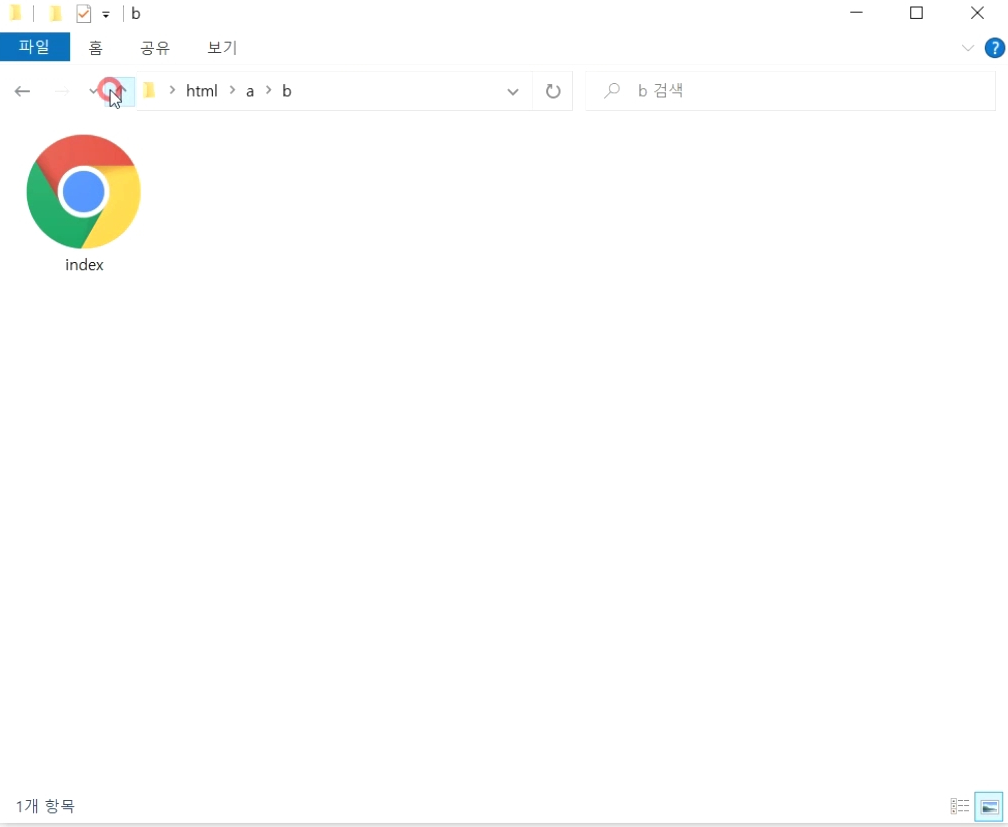The width and height of the screenshot is (1008, 827).
Task: Click the window folder system icon
Action: (x=16, y=13)
